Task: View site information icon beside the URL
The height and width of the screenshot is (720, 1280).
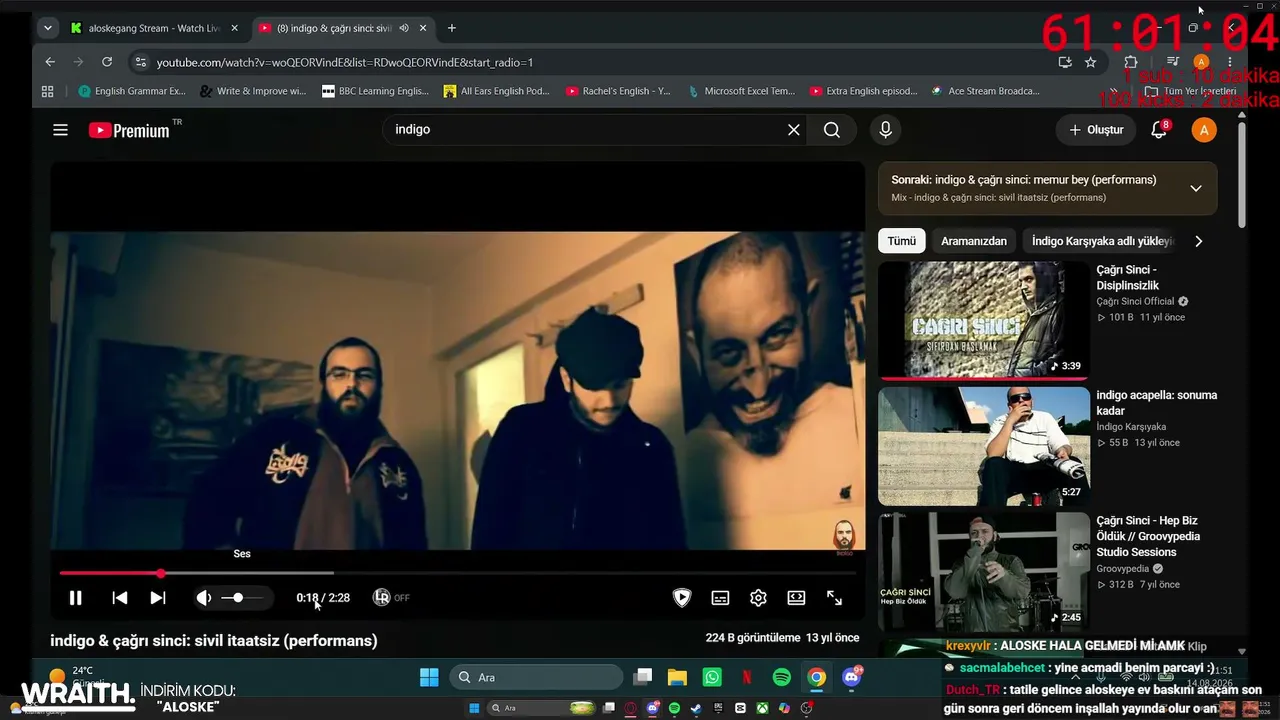Action: [141, 62]
